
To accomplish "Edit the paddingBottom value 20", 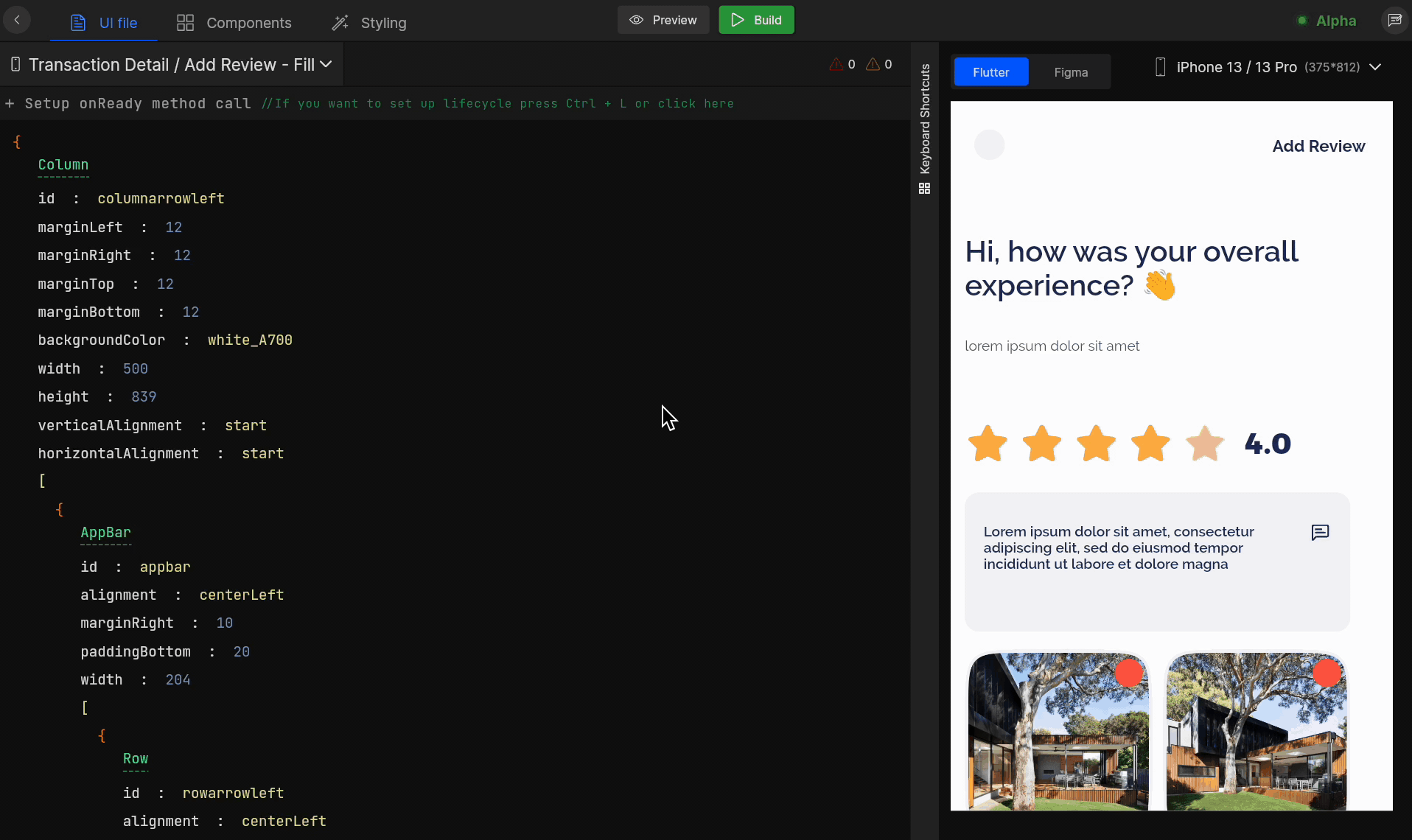I will (x=242, y=651).
